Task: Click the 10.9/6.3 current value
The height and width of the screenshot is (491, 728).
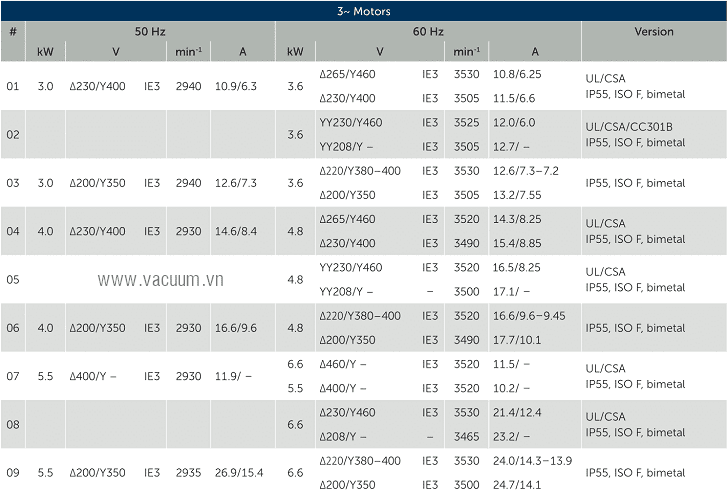Action: [x=236, y=87]
